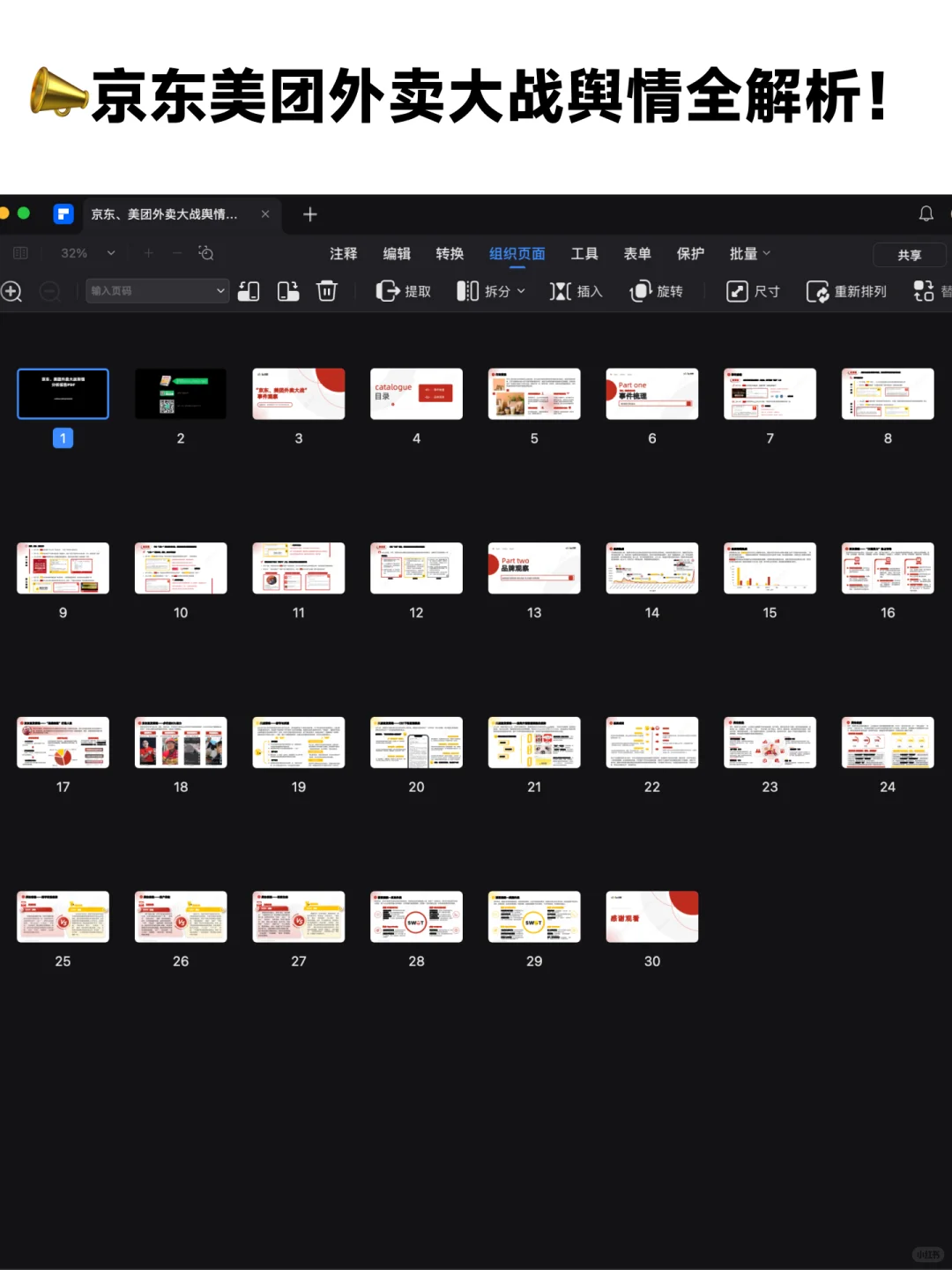This screenshot has height=1270, width=952.
Task: Select page 24 thumbnail
Action: point(888,743)
